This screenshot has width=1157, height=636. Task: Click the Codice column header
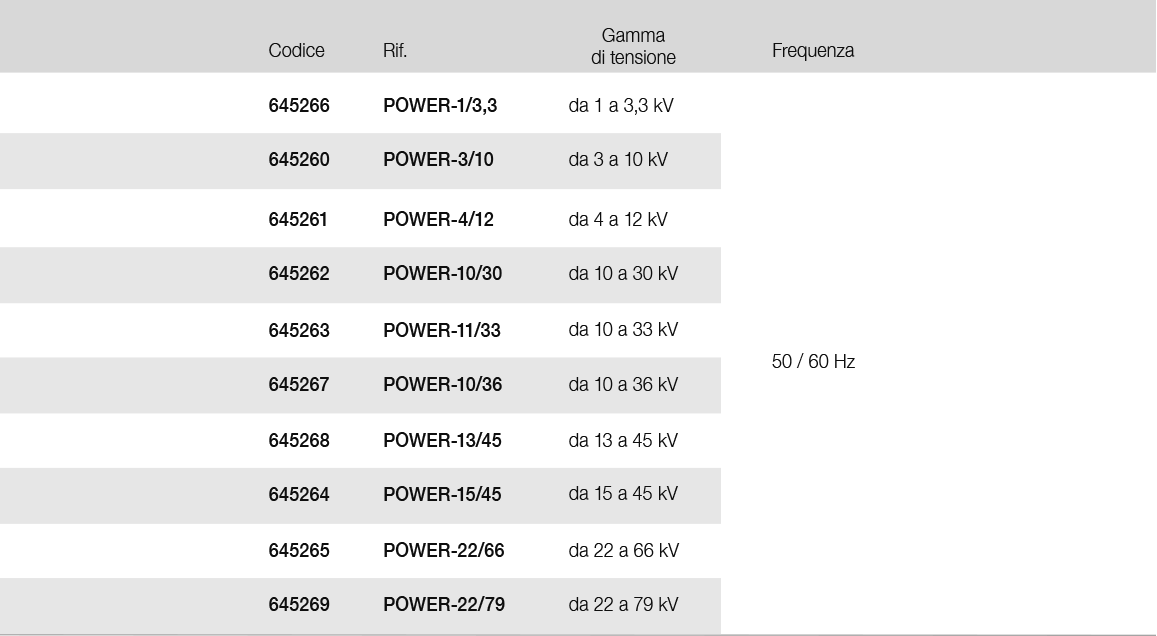[296, 51]
